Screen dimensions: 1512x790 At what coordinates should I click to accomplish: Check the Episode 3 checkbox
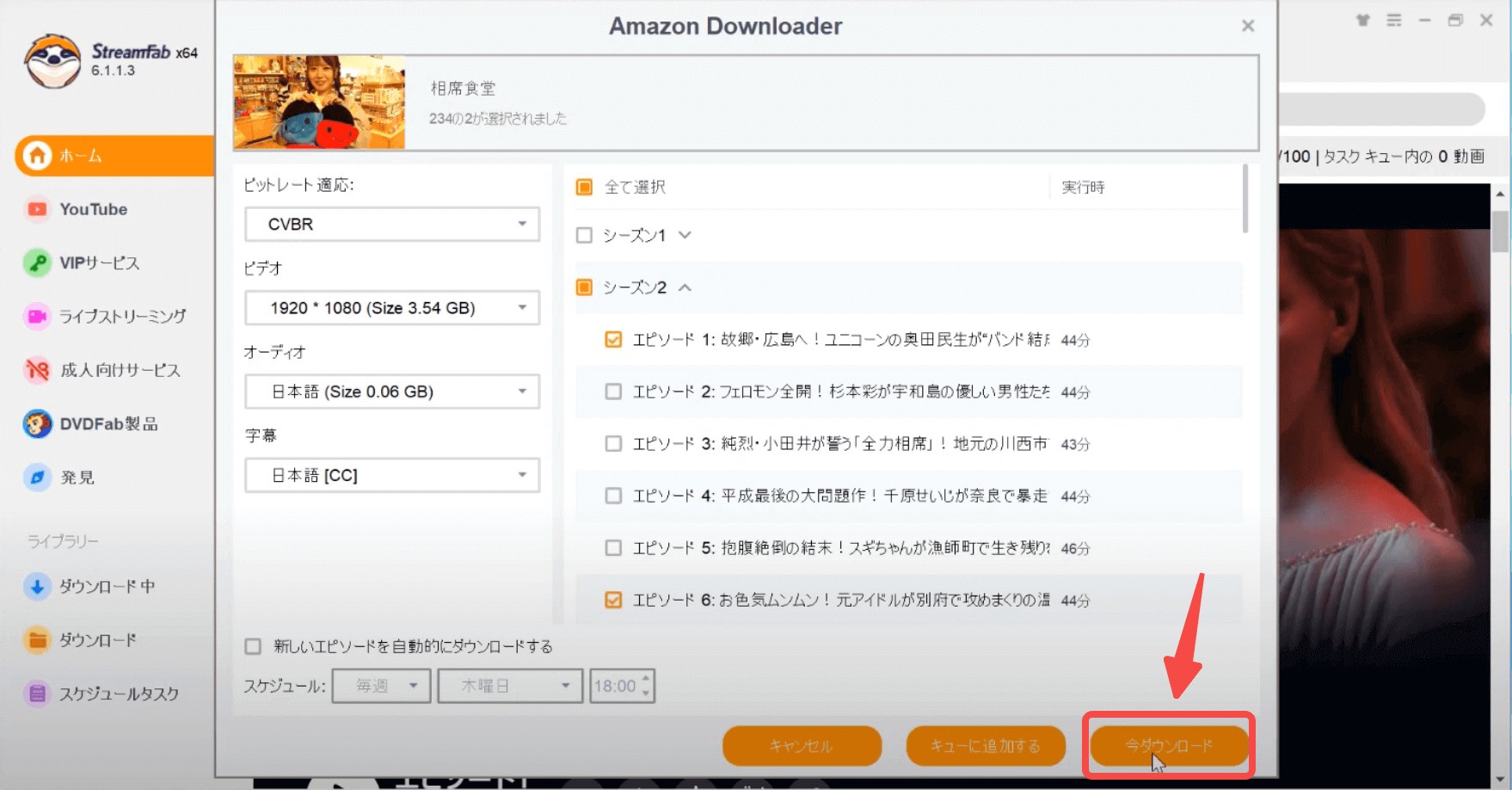pyautogui.click(x=613, y=444)
